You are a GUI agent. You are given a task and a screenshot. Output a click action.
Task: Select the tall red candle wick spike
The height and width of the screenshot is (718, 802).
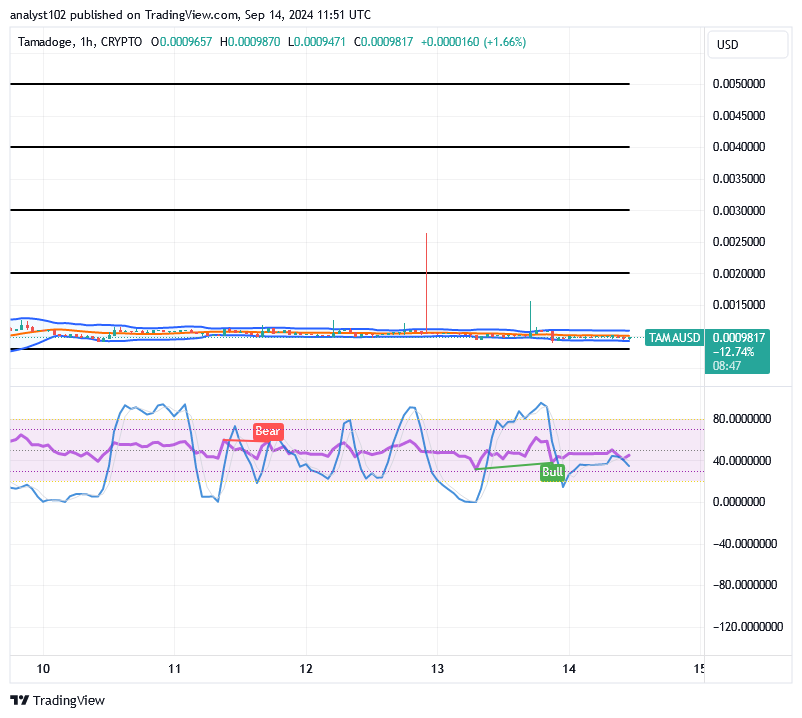pos(427,280)
